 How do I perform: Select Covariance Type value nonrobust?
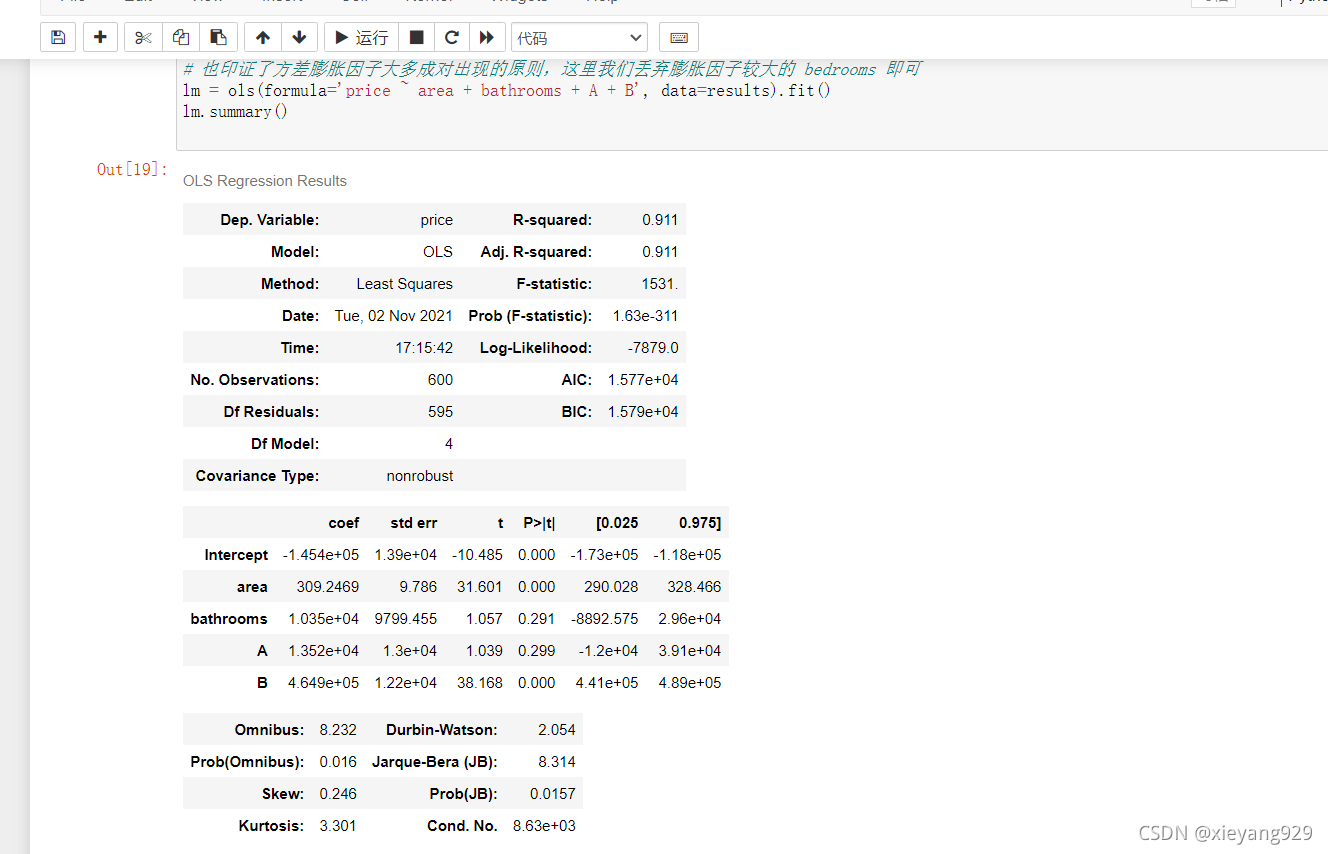420,476
